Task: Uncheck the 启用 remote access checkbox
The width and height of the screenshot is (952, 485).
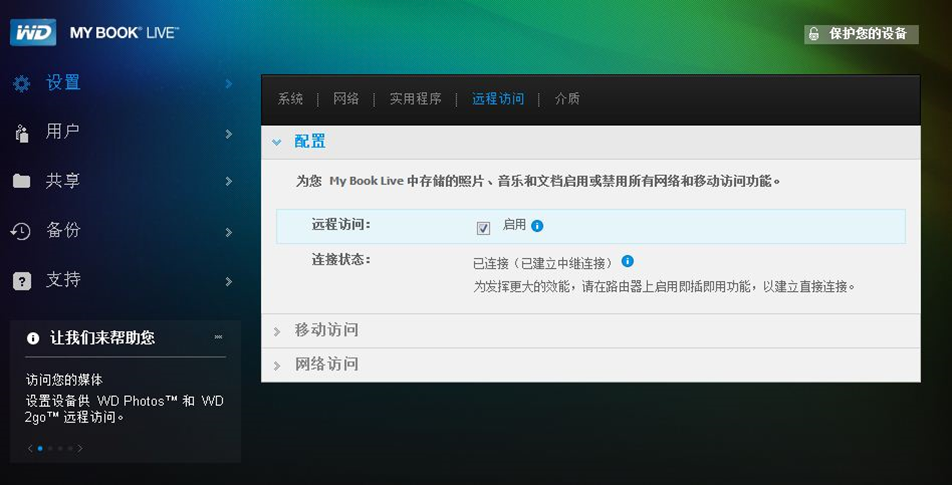Action: coord(483,228)
